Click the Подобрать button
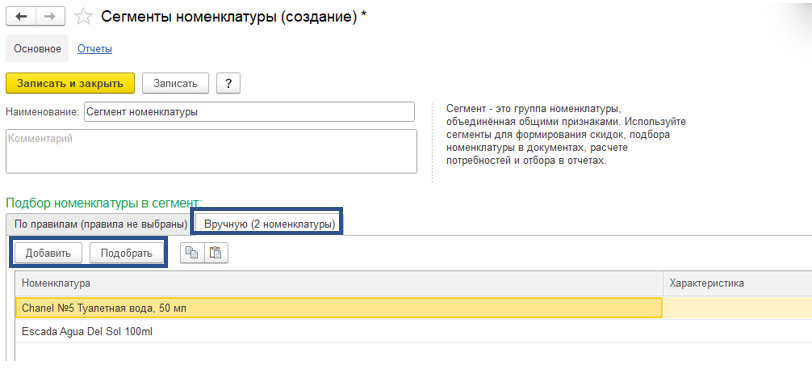812x372 pixels. (x=126, y=253)
